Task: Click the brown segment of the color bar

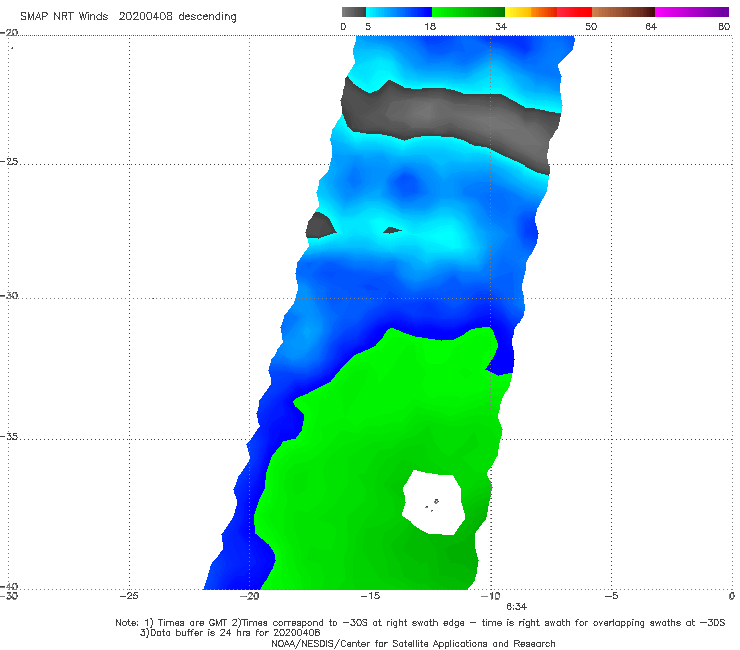Action: [x=623, y=12]
